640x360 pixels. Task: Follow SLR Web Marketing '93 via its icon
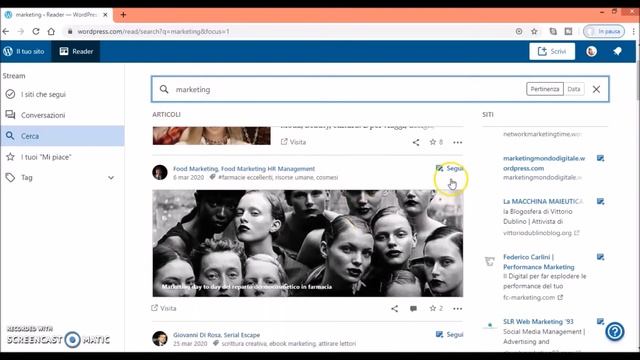[600, 321]
